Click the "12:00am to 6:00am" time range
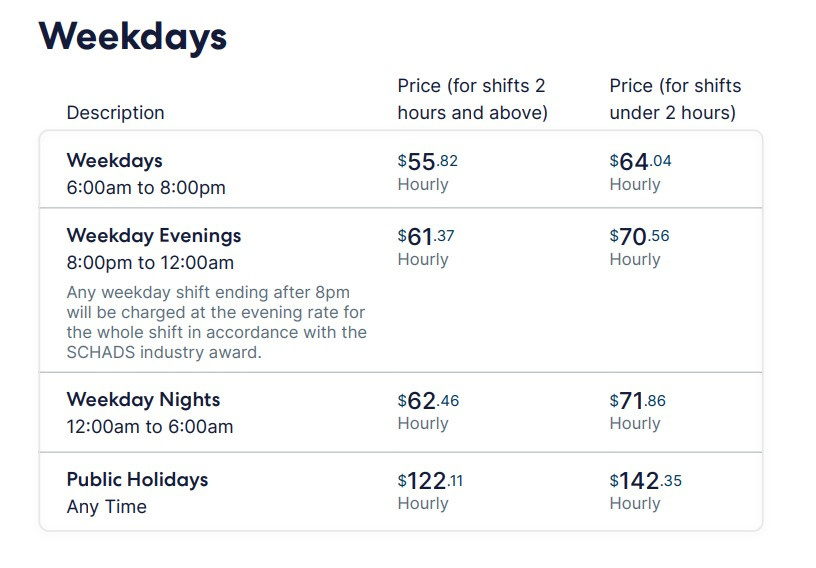 click(150, 427)
